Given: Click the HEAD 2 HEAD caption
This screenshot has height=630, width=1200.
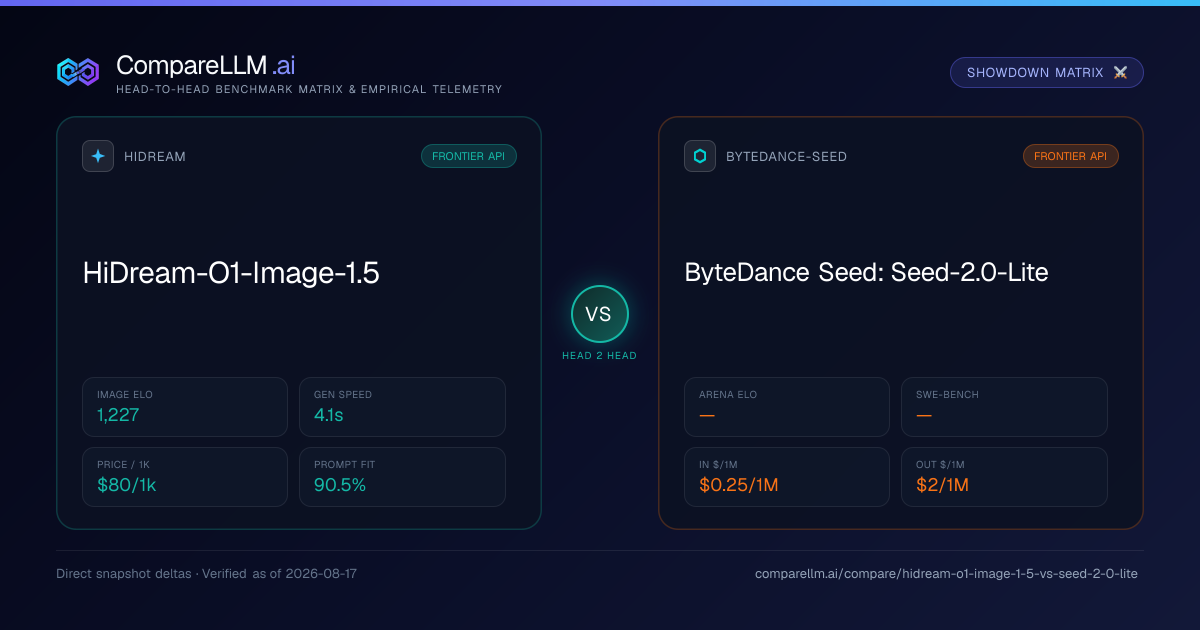Looking at the screenshot, I should coord(599,356).
